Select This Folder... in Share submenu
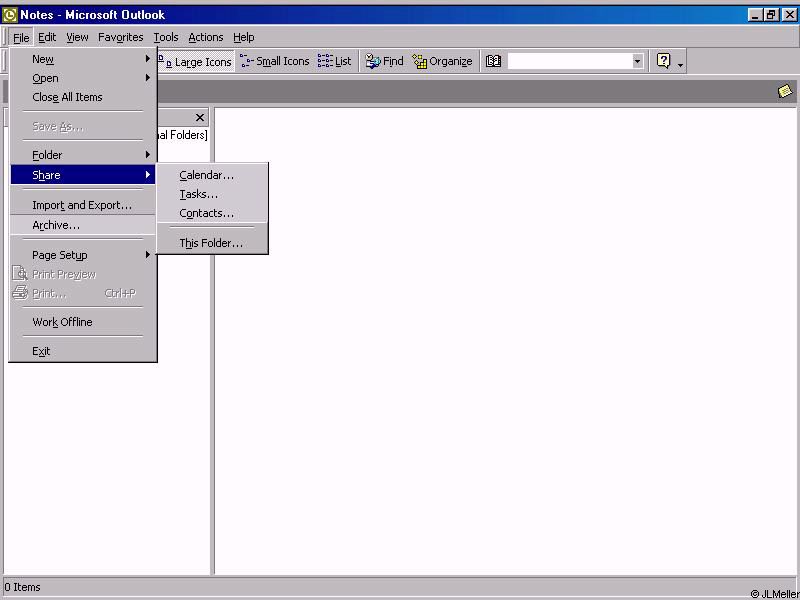 211,243
